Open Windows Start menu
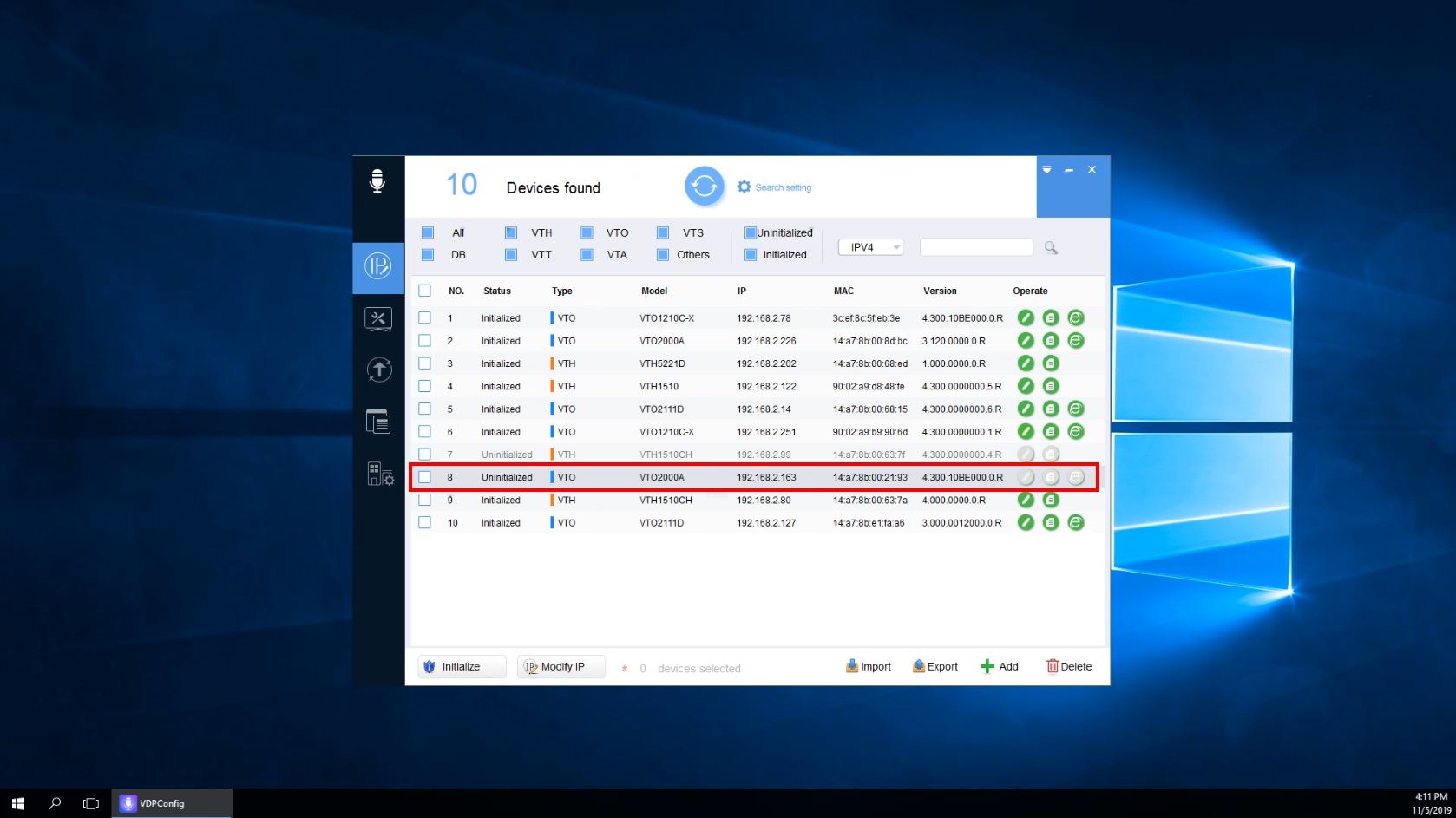 17,803
